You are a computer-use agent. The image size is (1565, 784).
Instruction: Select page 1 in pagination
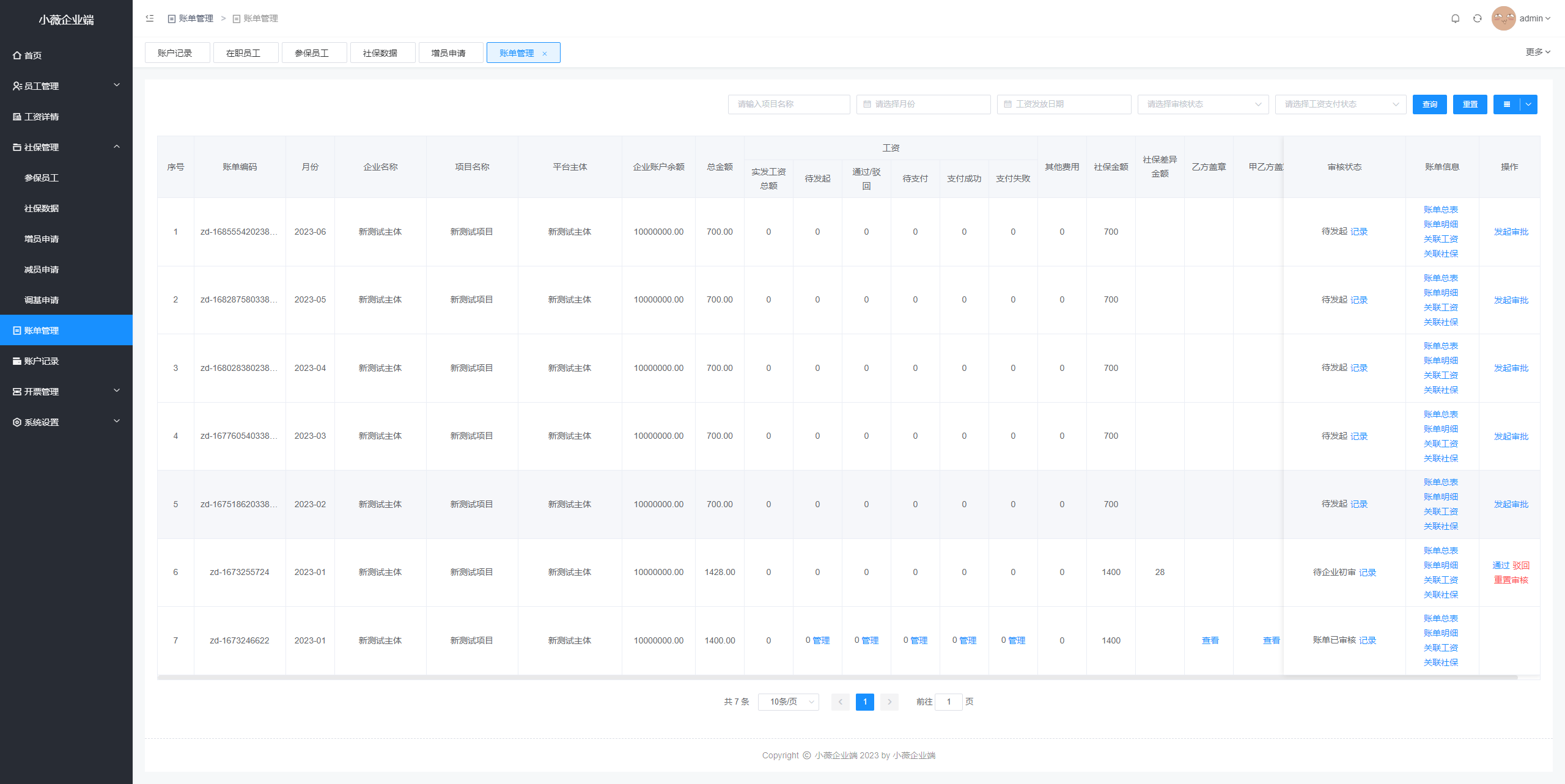(x=864, y=702)
